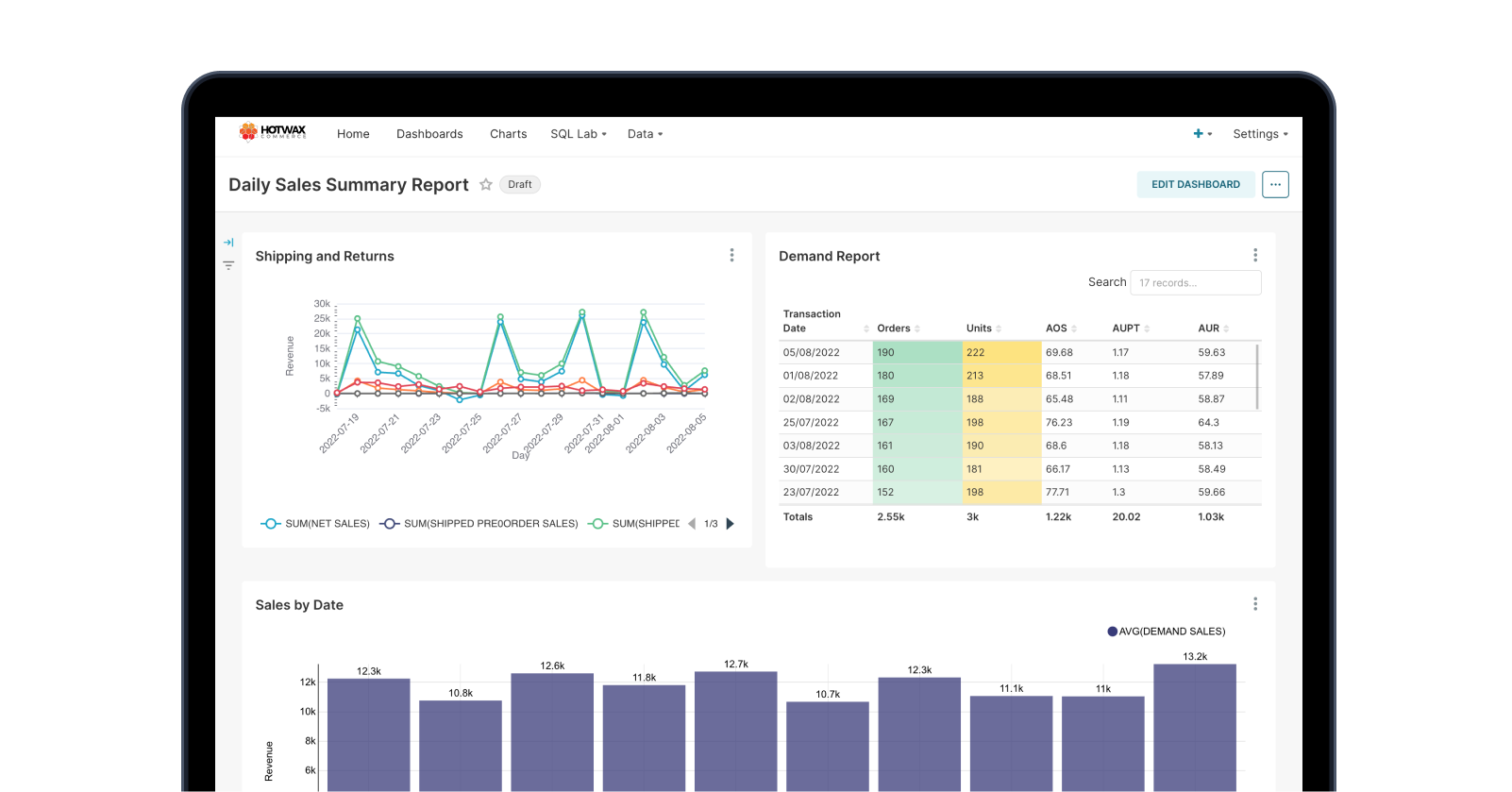1512x792 pixels.
Task: Open the Settings dropdown
Action: pos(1260,134)
